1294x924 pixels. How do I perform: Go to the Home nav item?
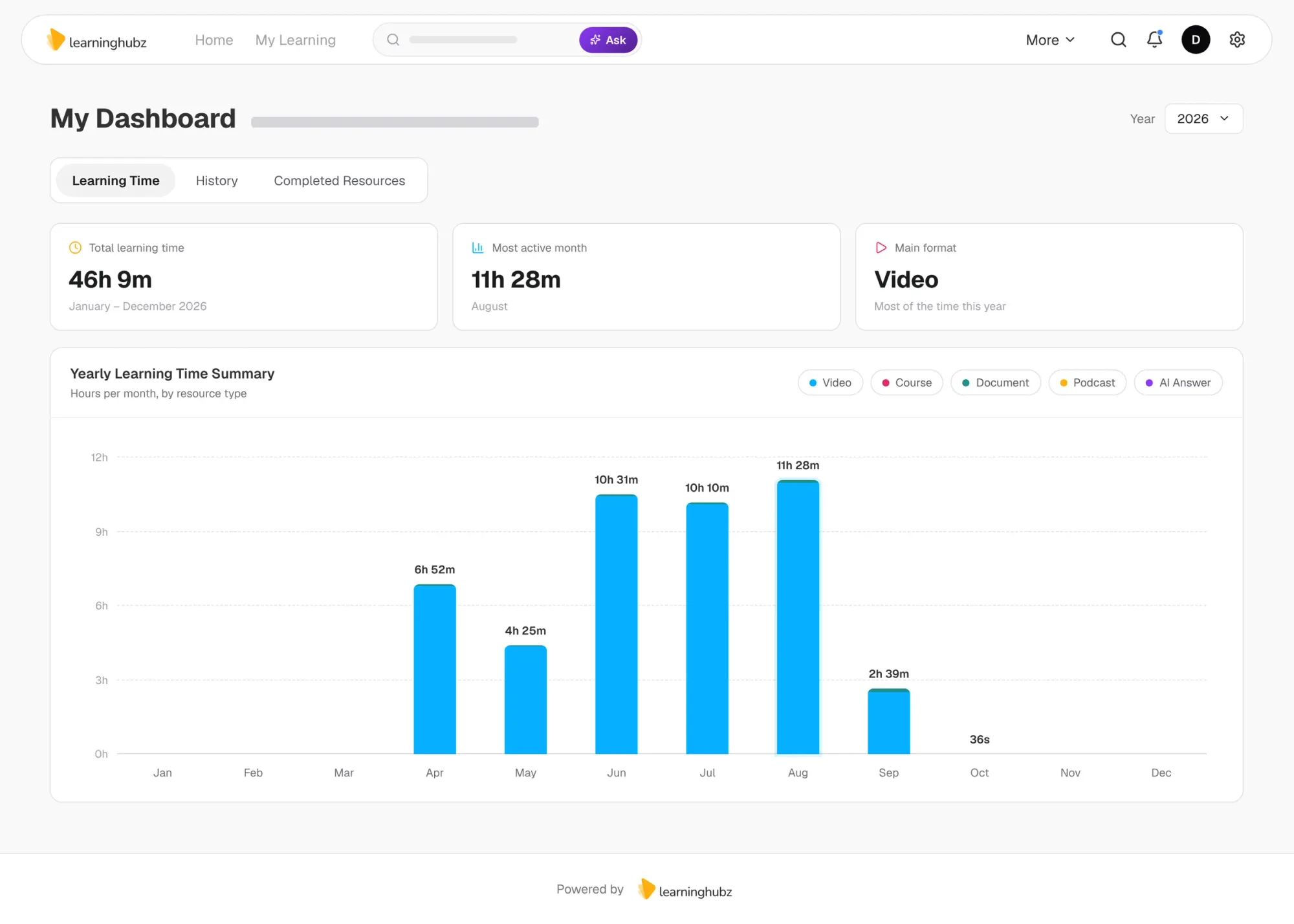click(x=214, y=40)
